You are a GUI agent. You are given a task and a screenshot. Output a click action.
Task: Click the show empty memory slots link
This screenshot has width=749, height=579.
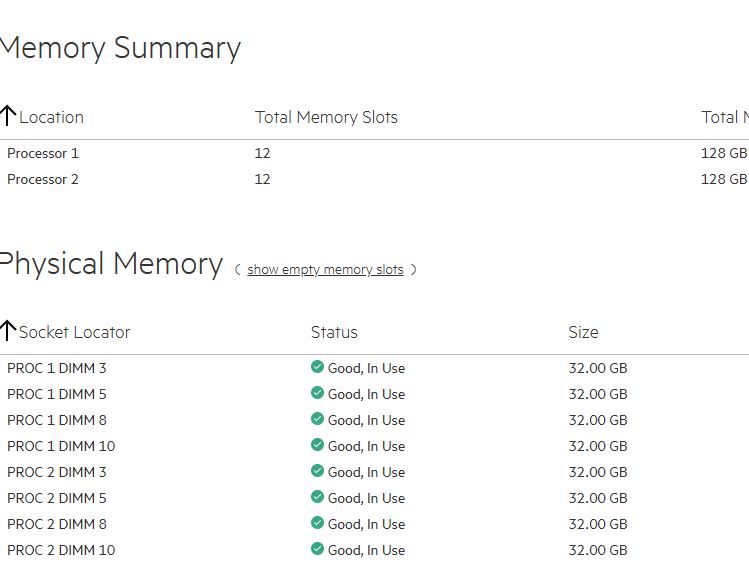[325, 270]
